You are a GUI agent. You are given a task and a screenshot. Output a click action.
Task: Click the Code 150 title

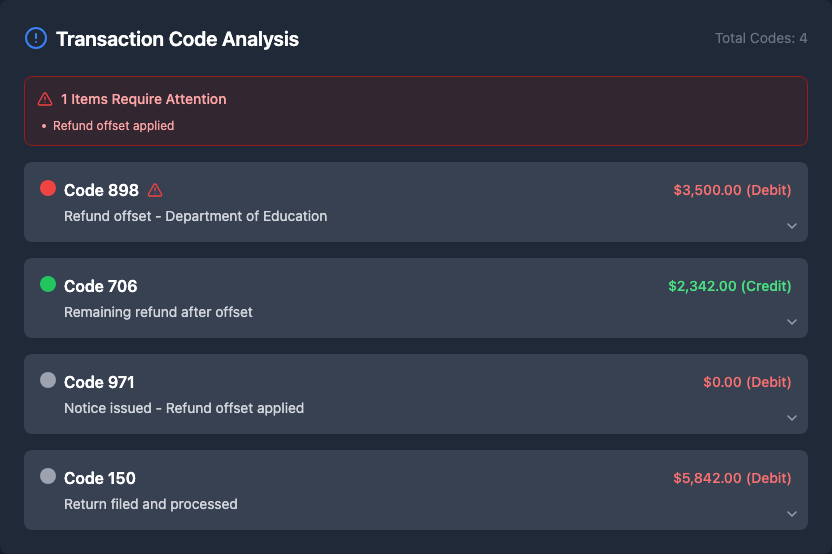[x=100, y=478]
